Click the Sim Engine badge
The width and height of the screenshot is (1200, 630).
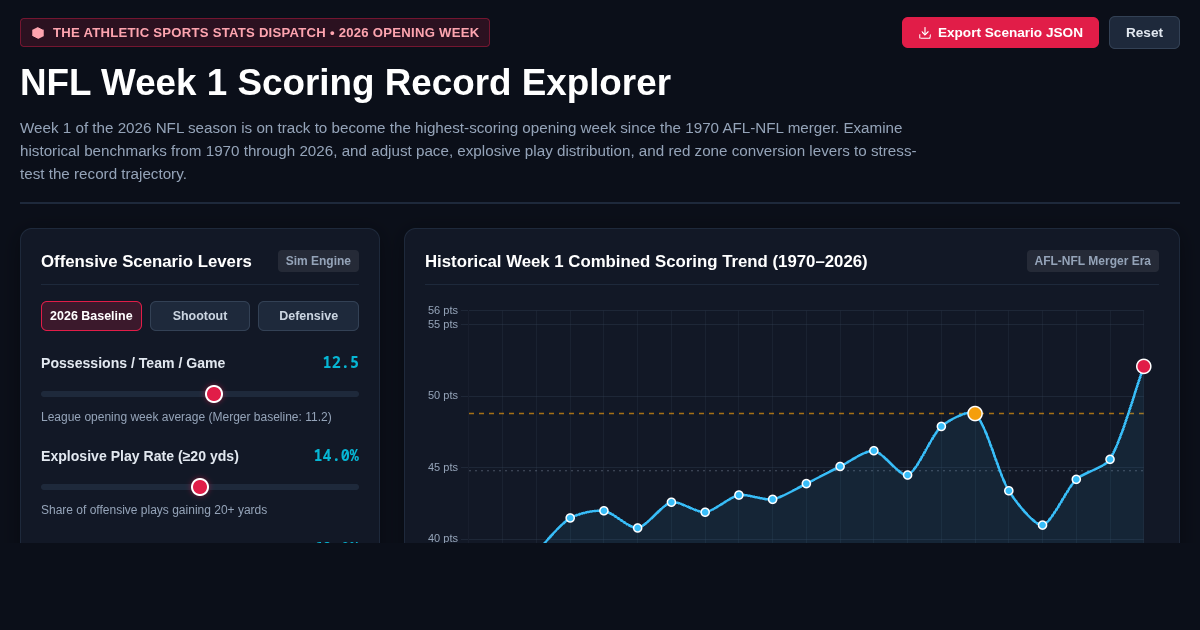coord(318,261)
